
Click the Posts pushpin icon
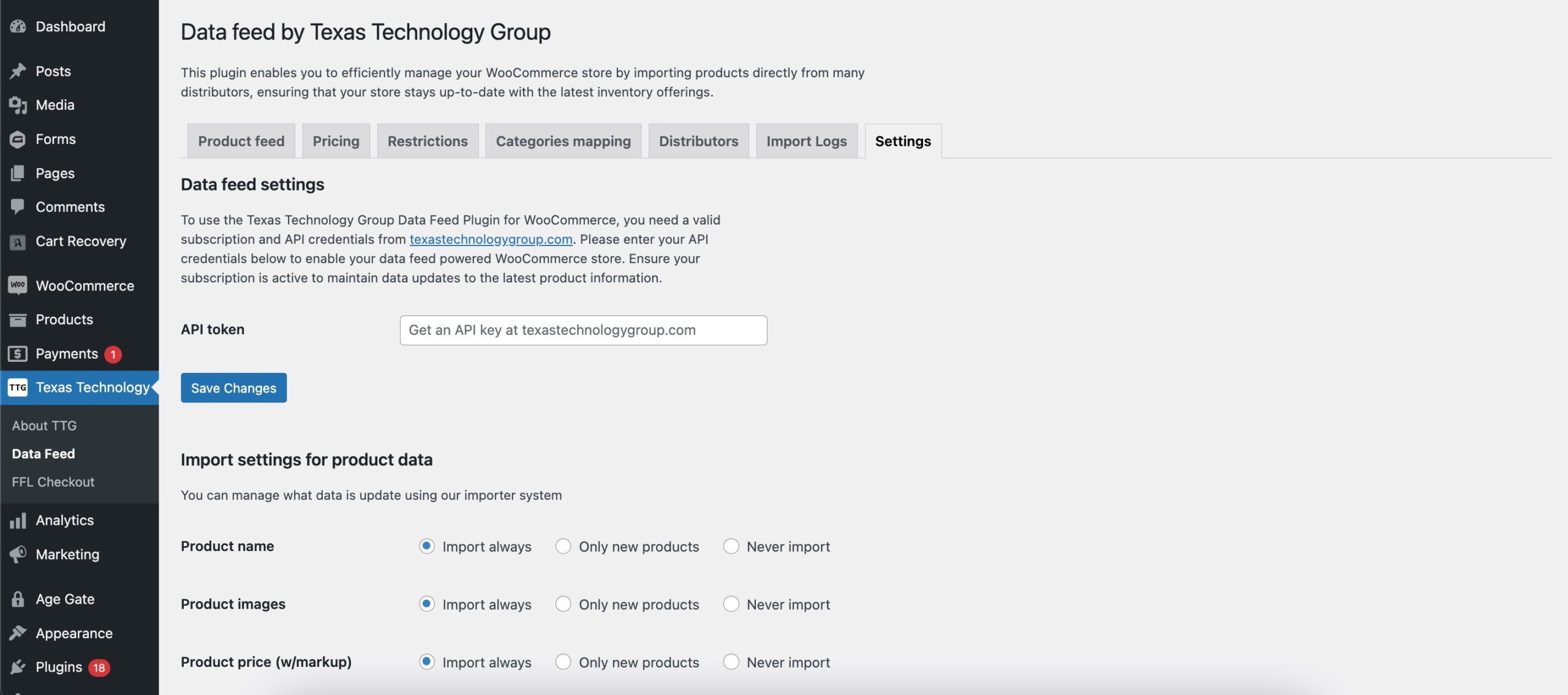coord(18,71)
